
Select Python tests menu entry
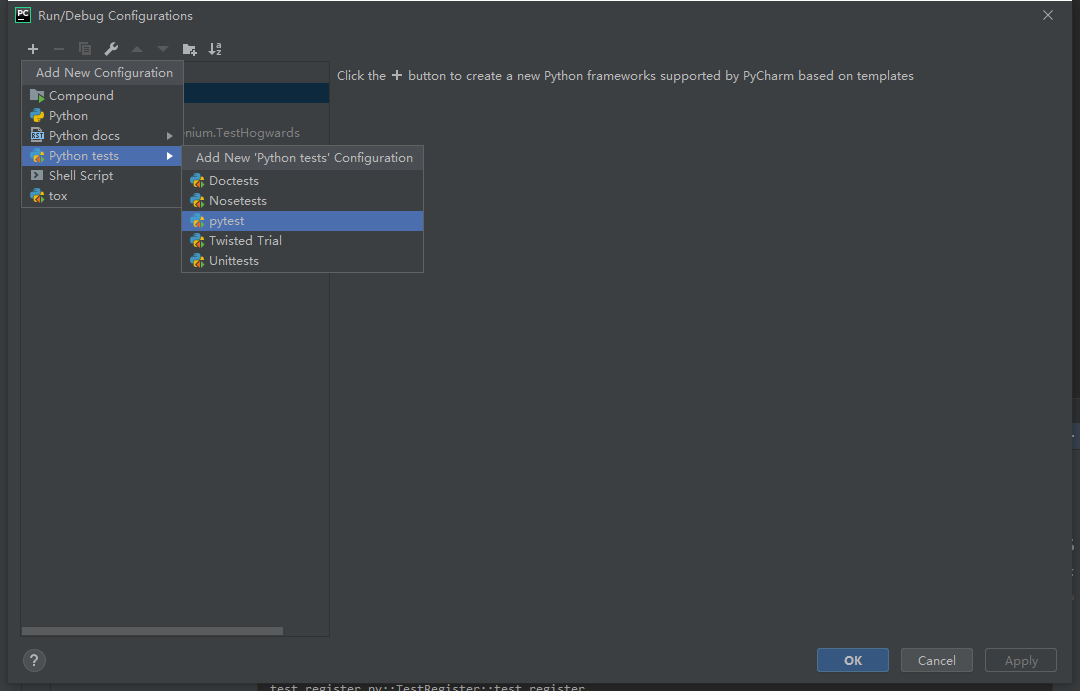[x=102, y=156]
